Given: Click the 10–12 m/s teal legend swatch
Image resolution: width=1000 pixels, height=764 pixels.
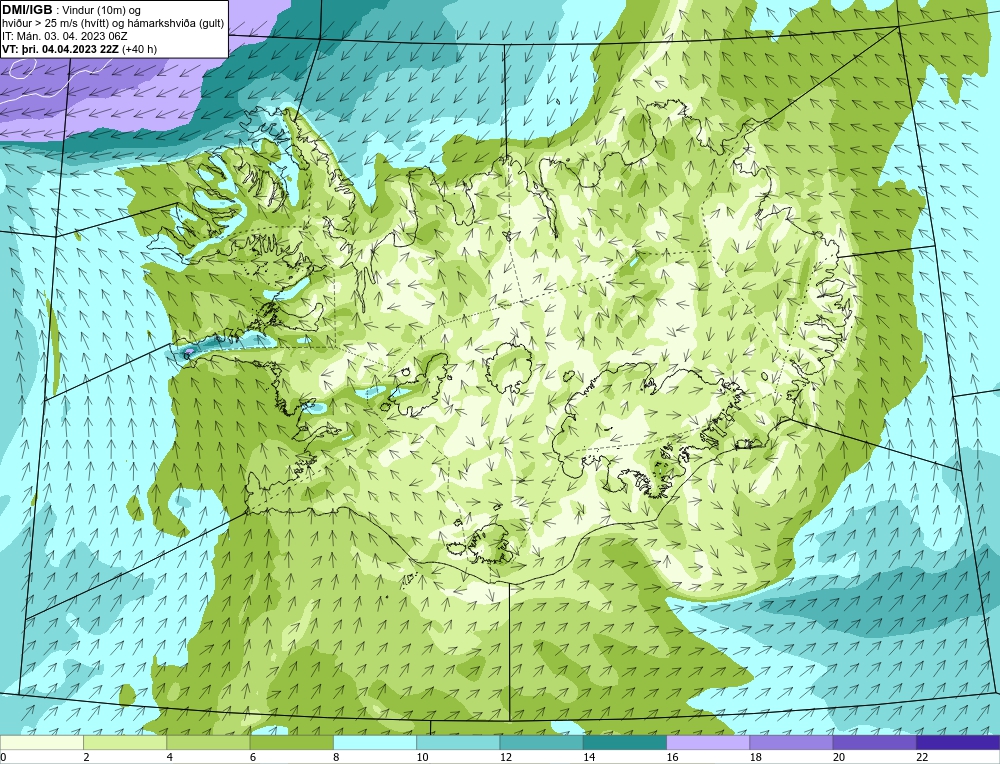Looking at the screenshot, I should pos(458,743).
